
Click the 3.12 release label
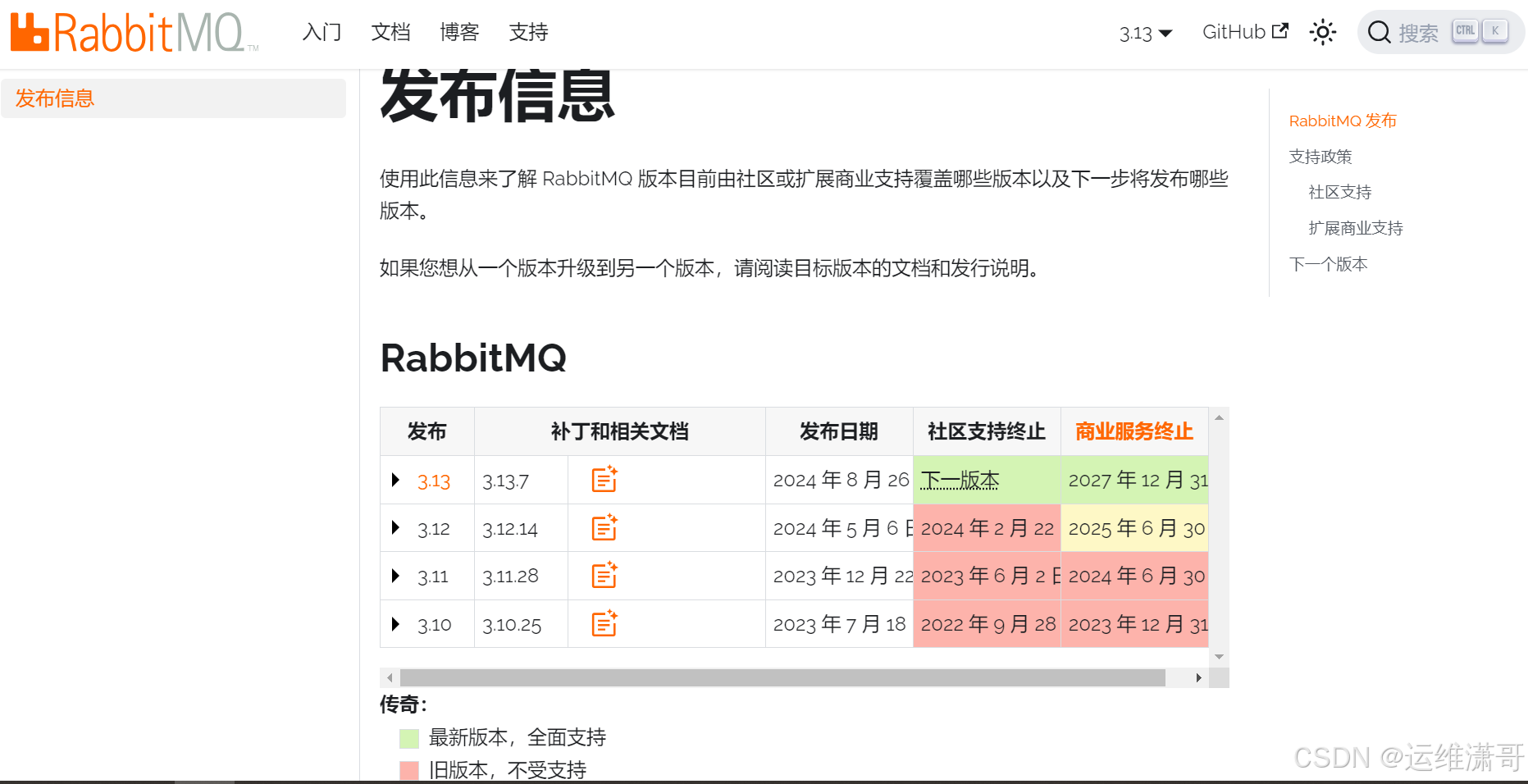[434, 529]
